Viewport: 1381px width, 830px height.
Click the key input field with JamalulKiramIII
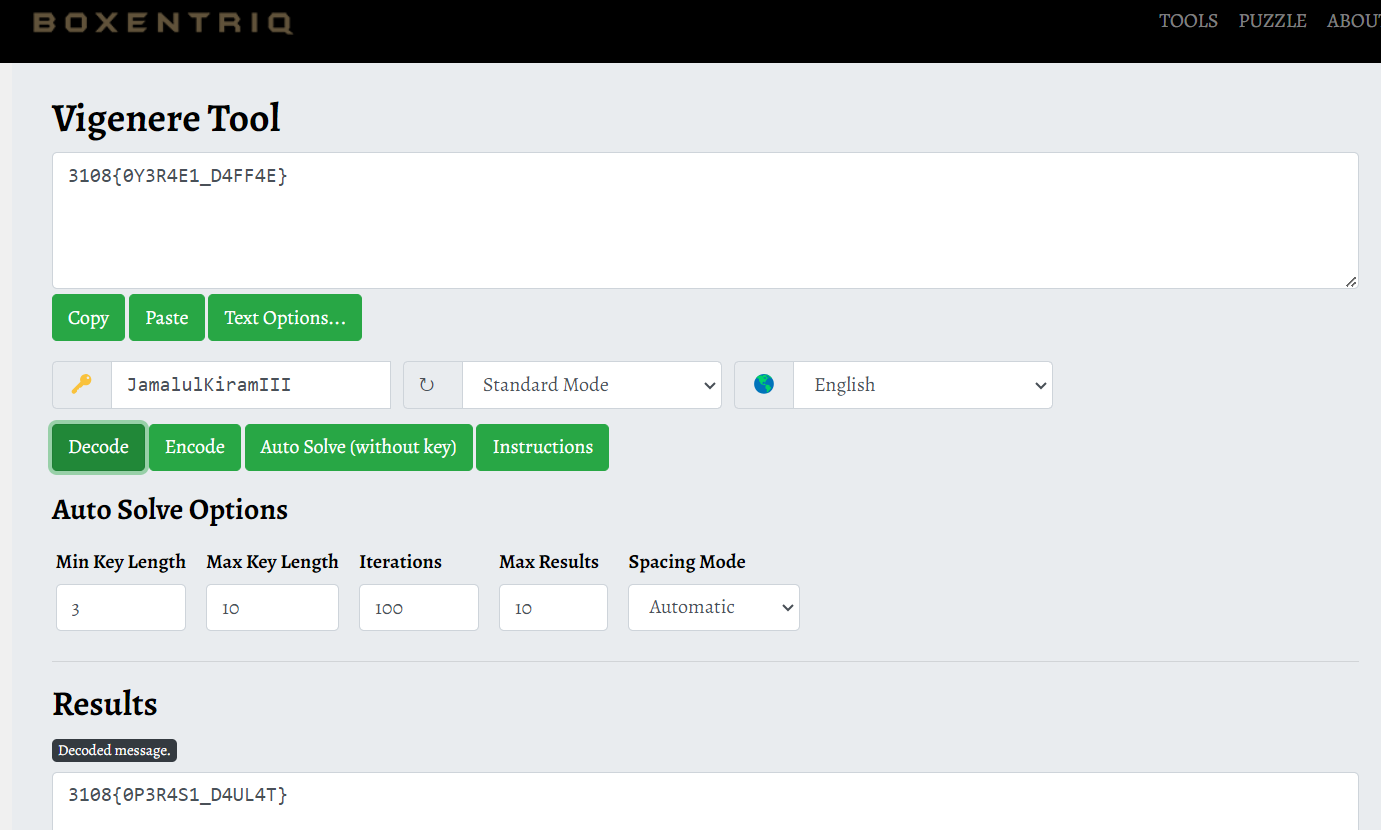pos(250,385)
